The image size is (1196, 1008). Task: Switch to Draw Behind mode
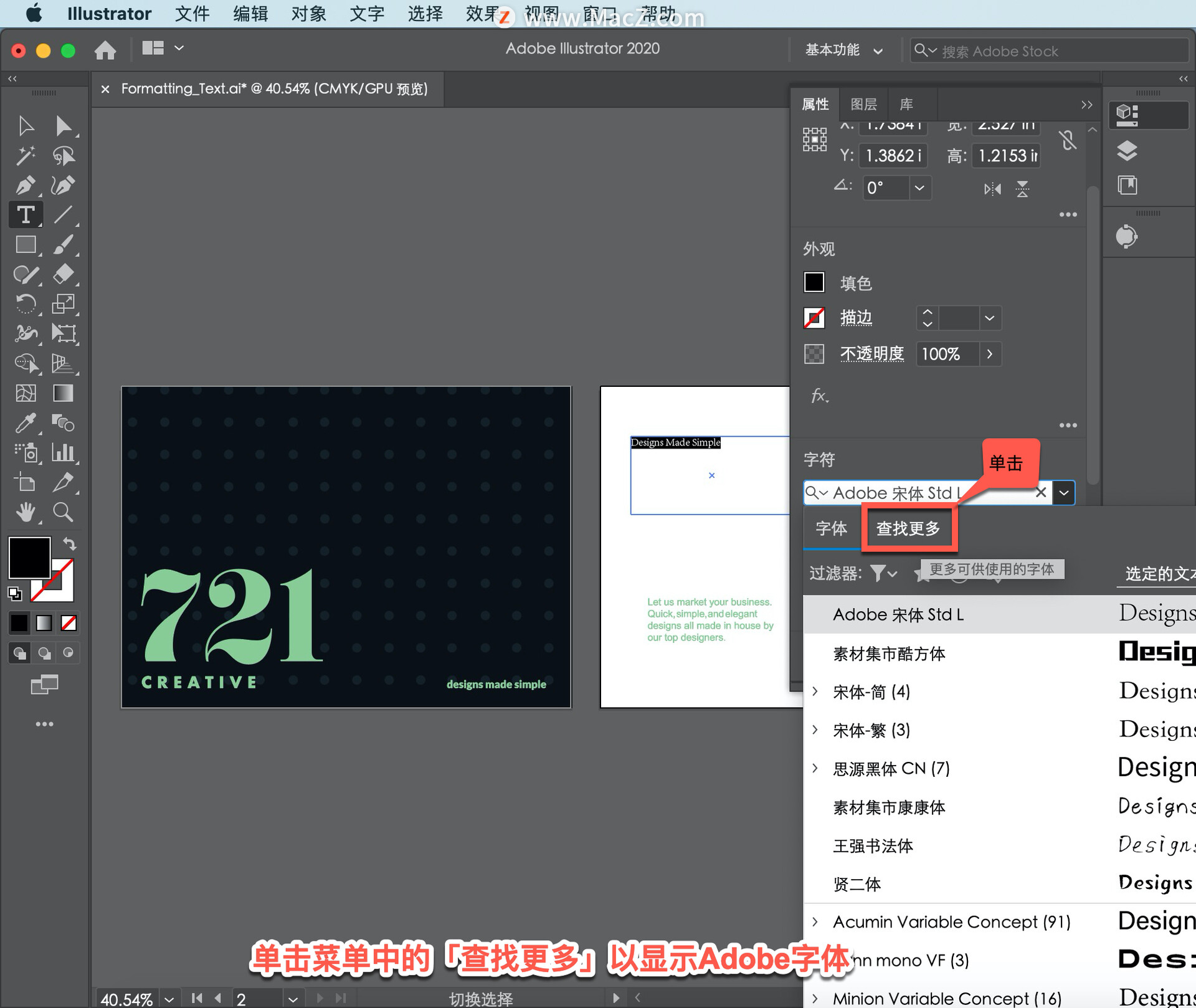click(44, 653)
